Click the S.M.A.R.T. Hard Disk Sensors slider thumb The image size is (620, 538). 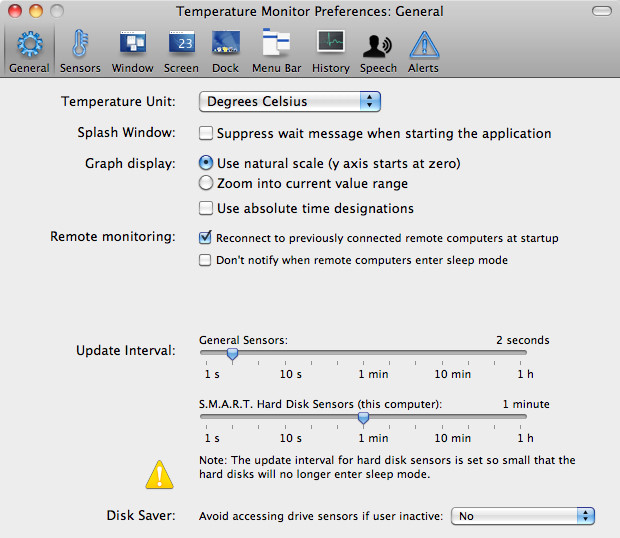pos(363,418)
